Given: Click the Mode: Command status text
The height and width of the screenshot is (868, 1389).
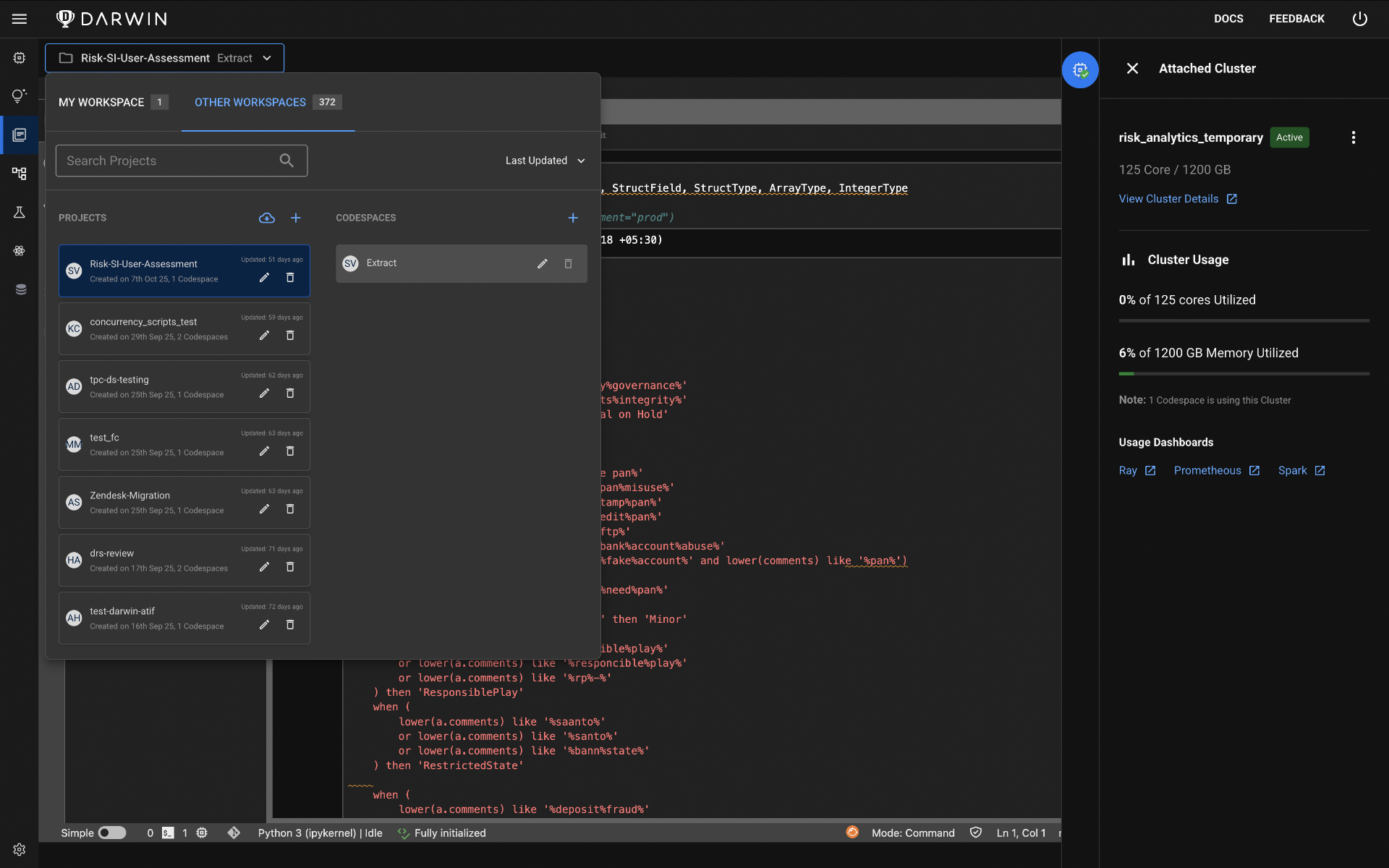Looking at the screenshot, I should click(x=913, y=833).
